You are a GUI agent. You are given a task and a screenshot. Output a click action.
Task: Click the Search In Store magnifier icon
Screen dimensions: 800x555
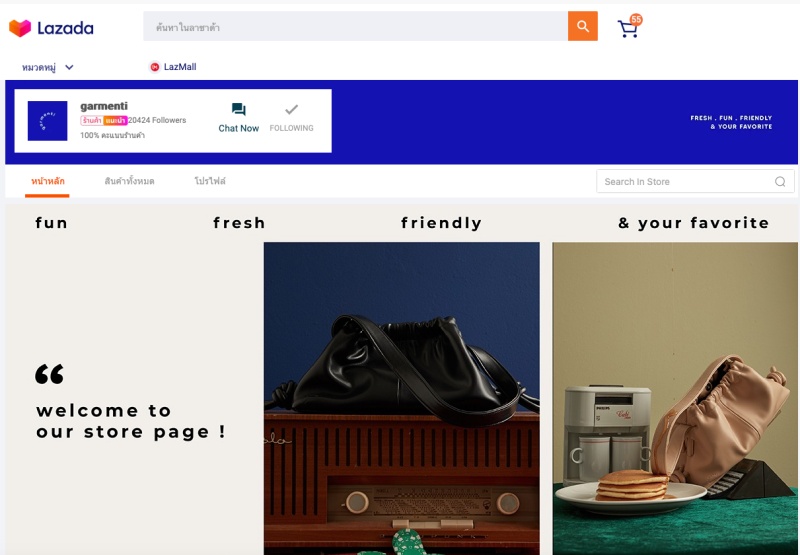click(x=780, y=182)
